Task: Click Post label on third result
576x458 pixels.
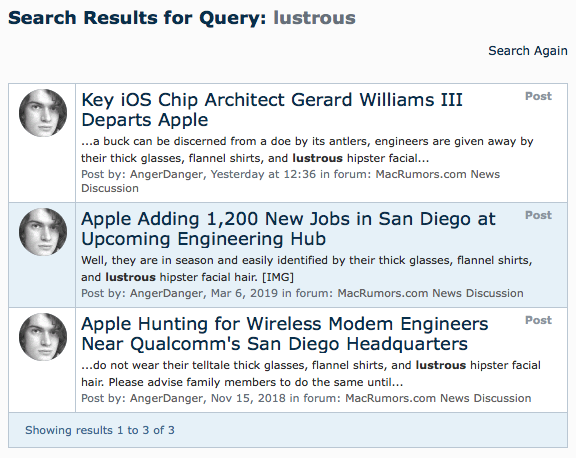Action: coord(538,320)
